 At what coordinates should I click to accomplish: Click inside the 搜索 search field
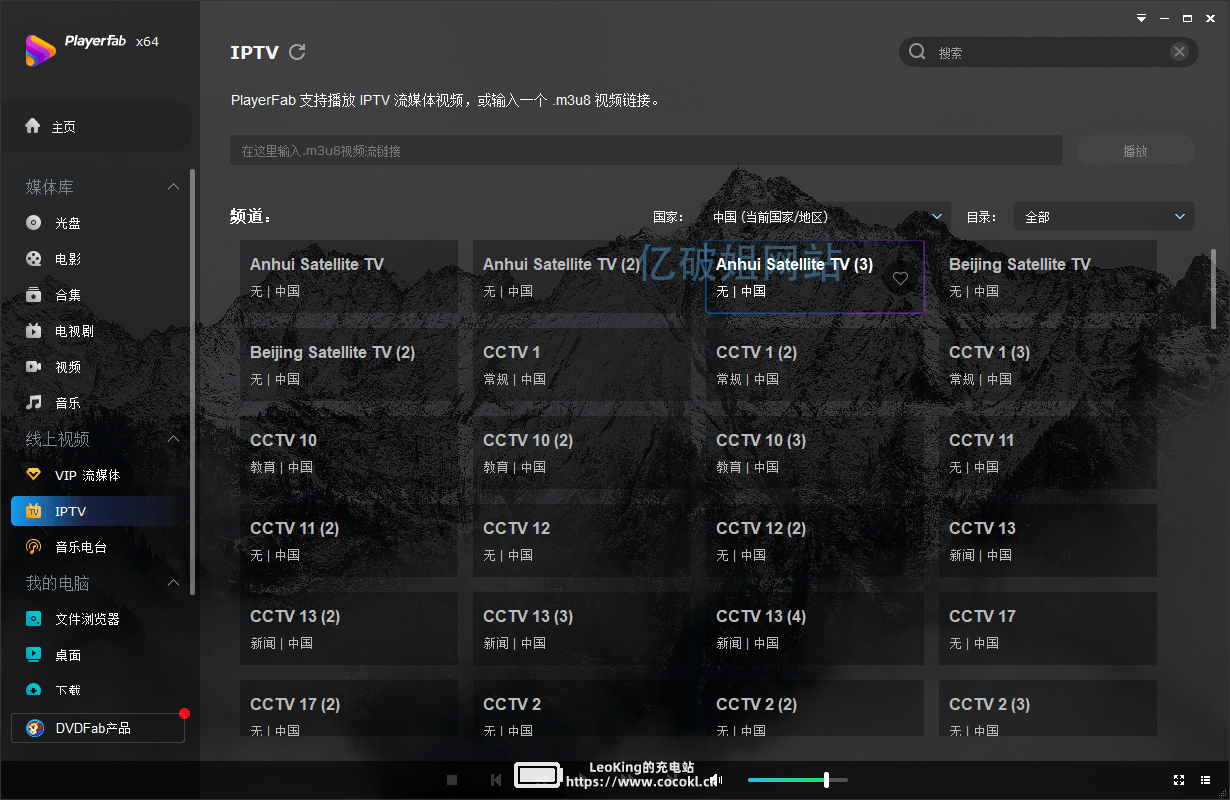[1049, 52]
